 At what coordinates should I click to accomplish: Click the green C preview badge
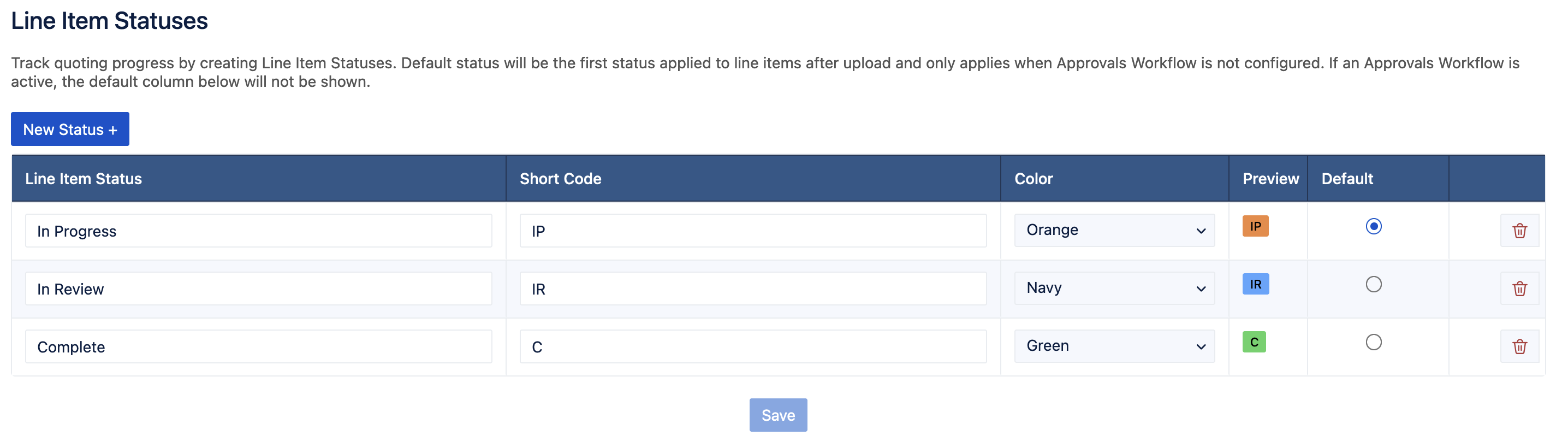coord(1254,342)
